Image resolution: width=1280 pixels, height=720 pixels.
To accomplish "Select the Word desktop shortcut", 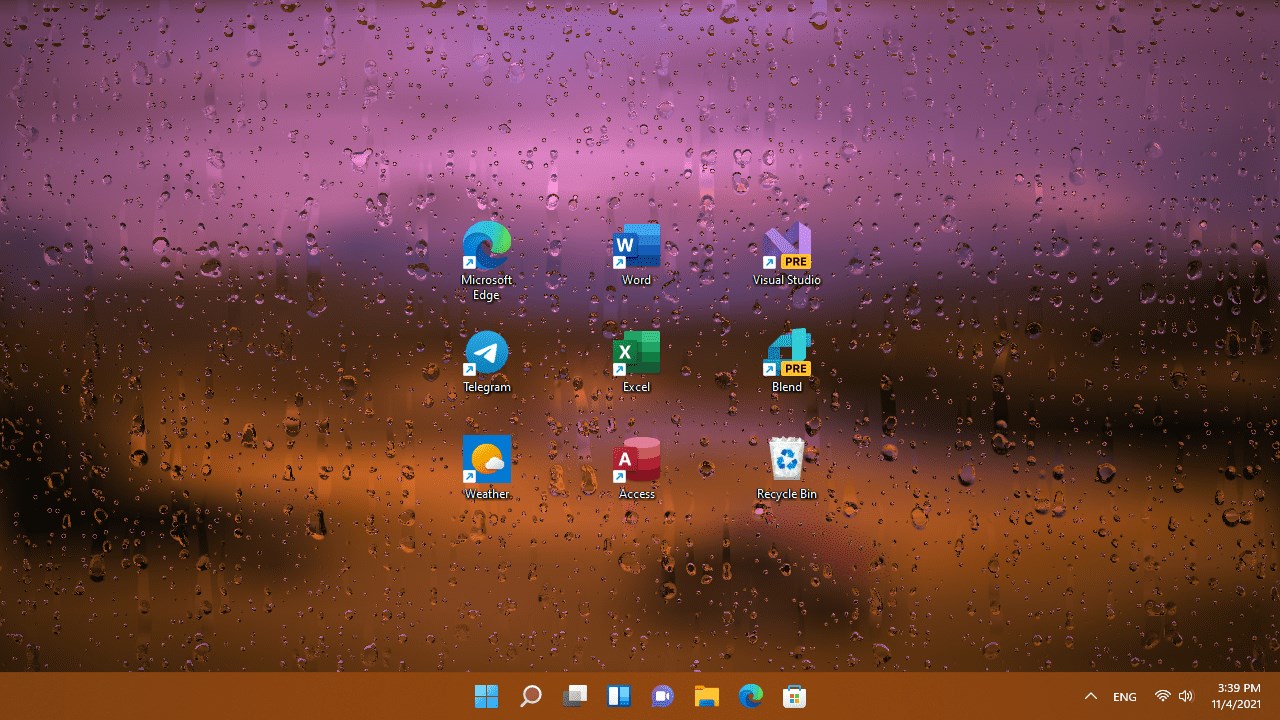I will tap(637, 254).
